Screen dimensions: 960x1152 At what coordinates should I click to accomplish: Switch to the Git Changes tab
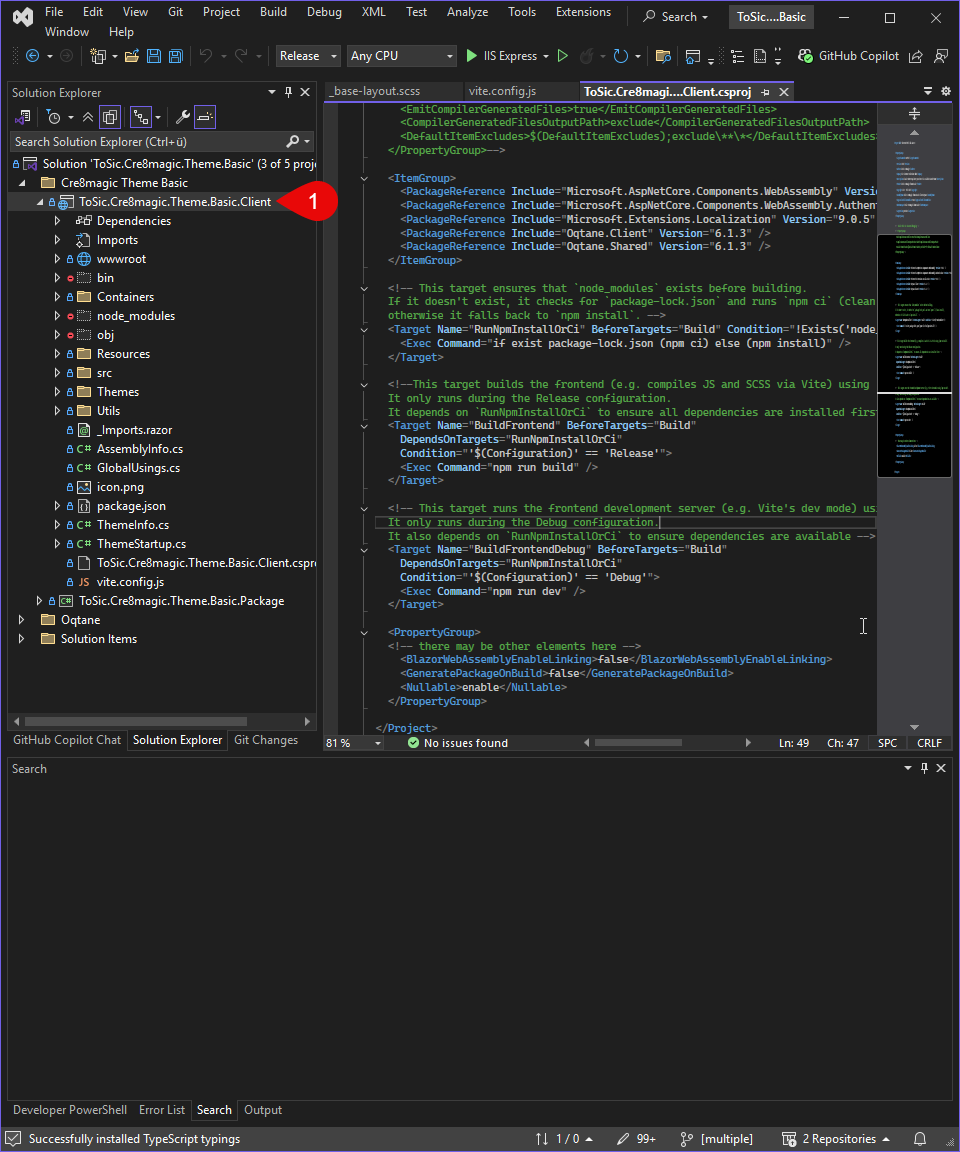[x=266, y=740]
